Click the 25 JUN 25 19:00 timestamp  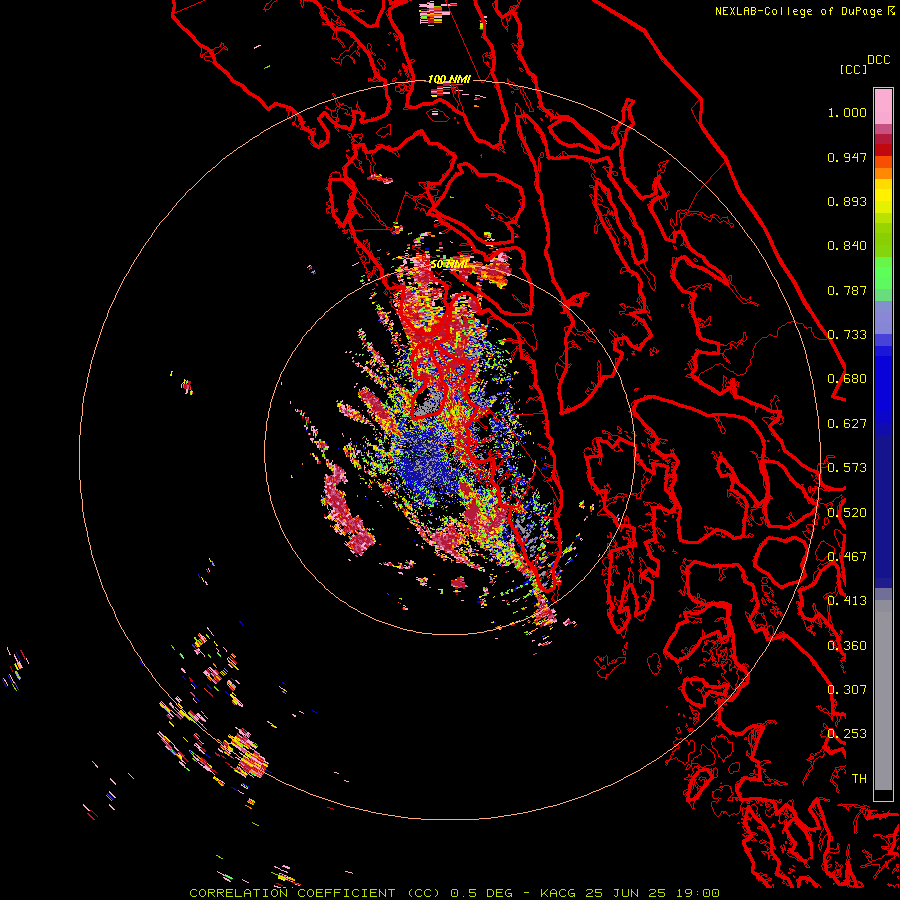[653, 893]
